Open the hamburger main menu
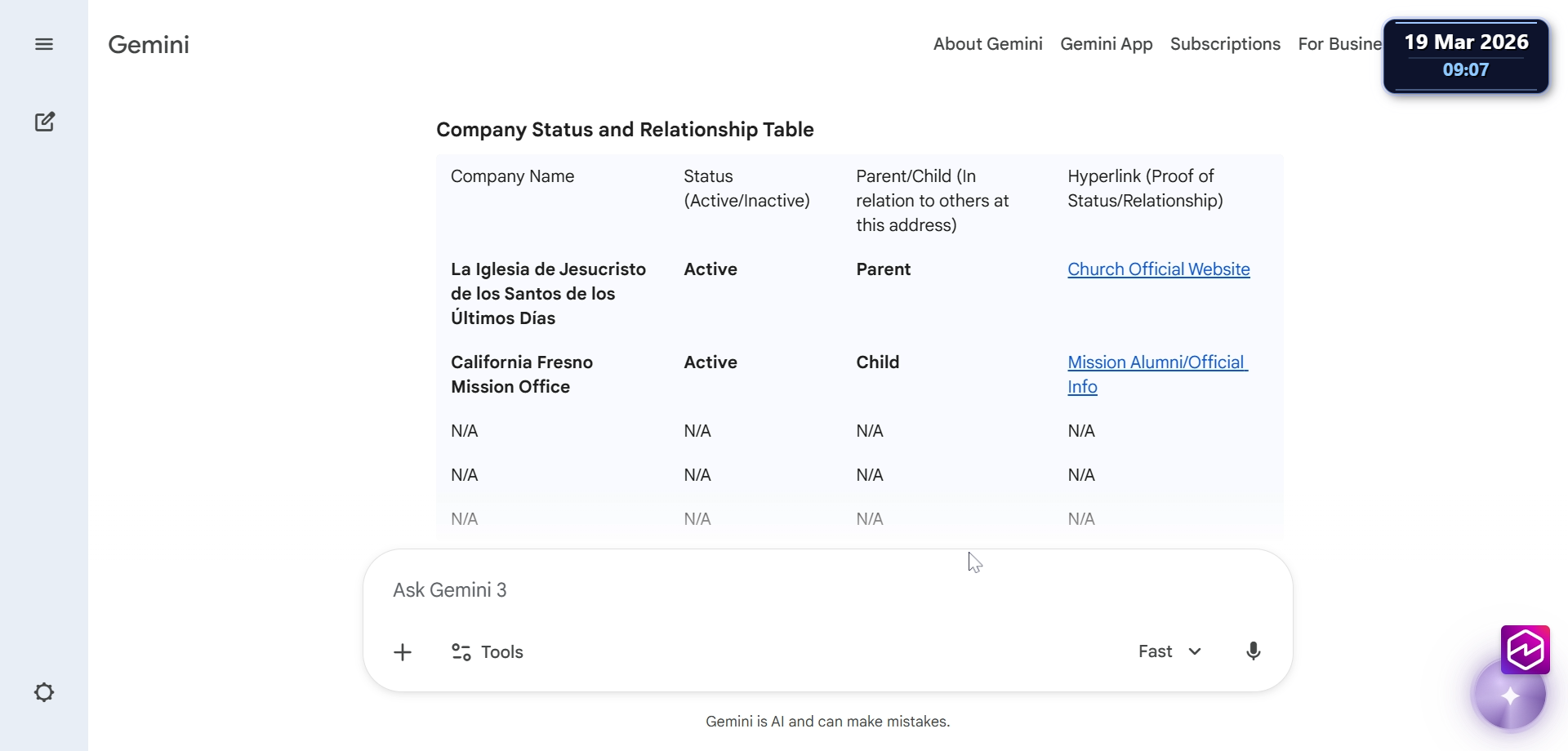 point(44,44)
